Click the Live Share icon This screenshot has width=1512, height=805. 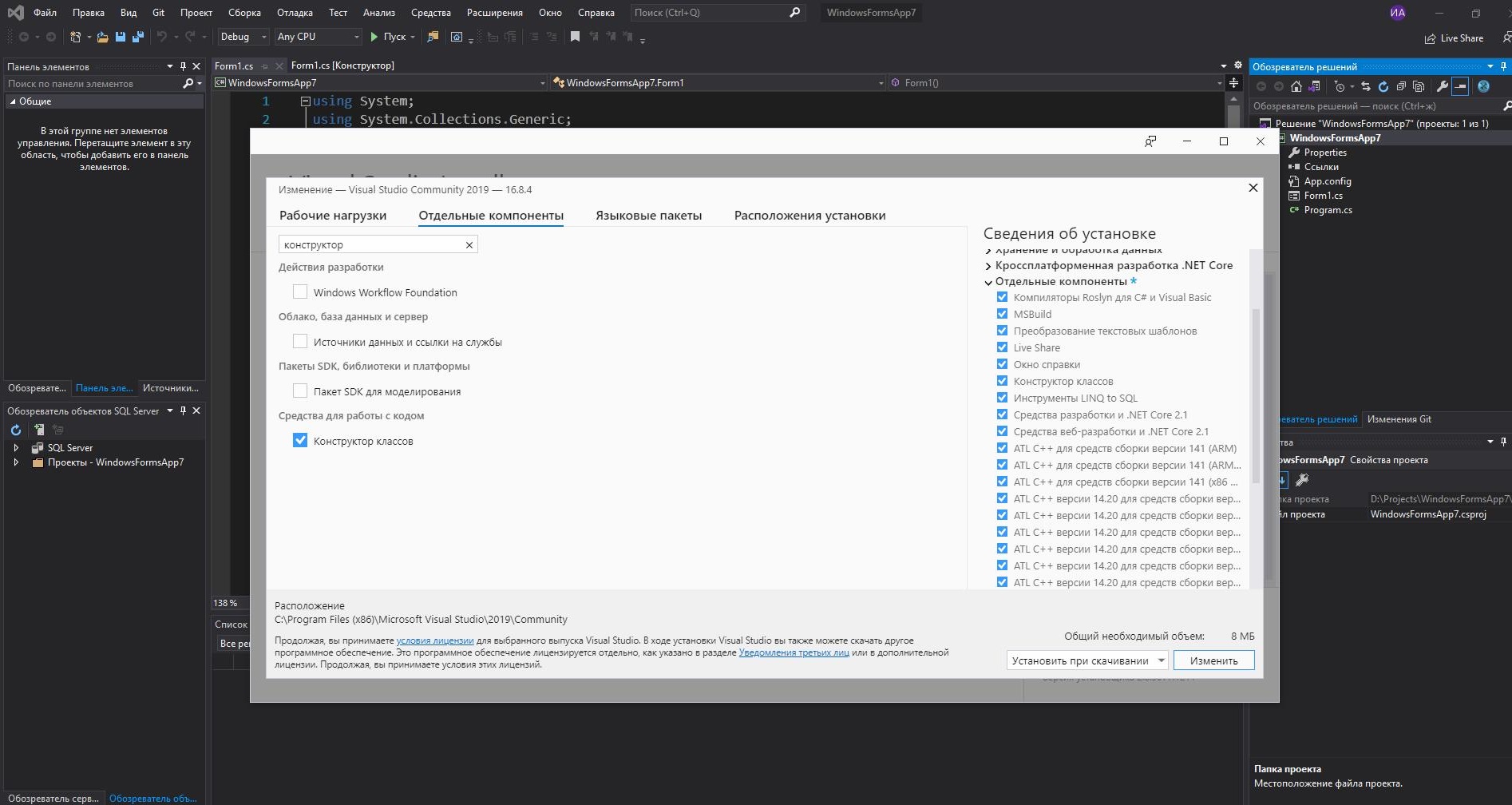click(x=1431, y=38)
